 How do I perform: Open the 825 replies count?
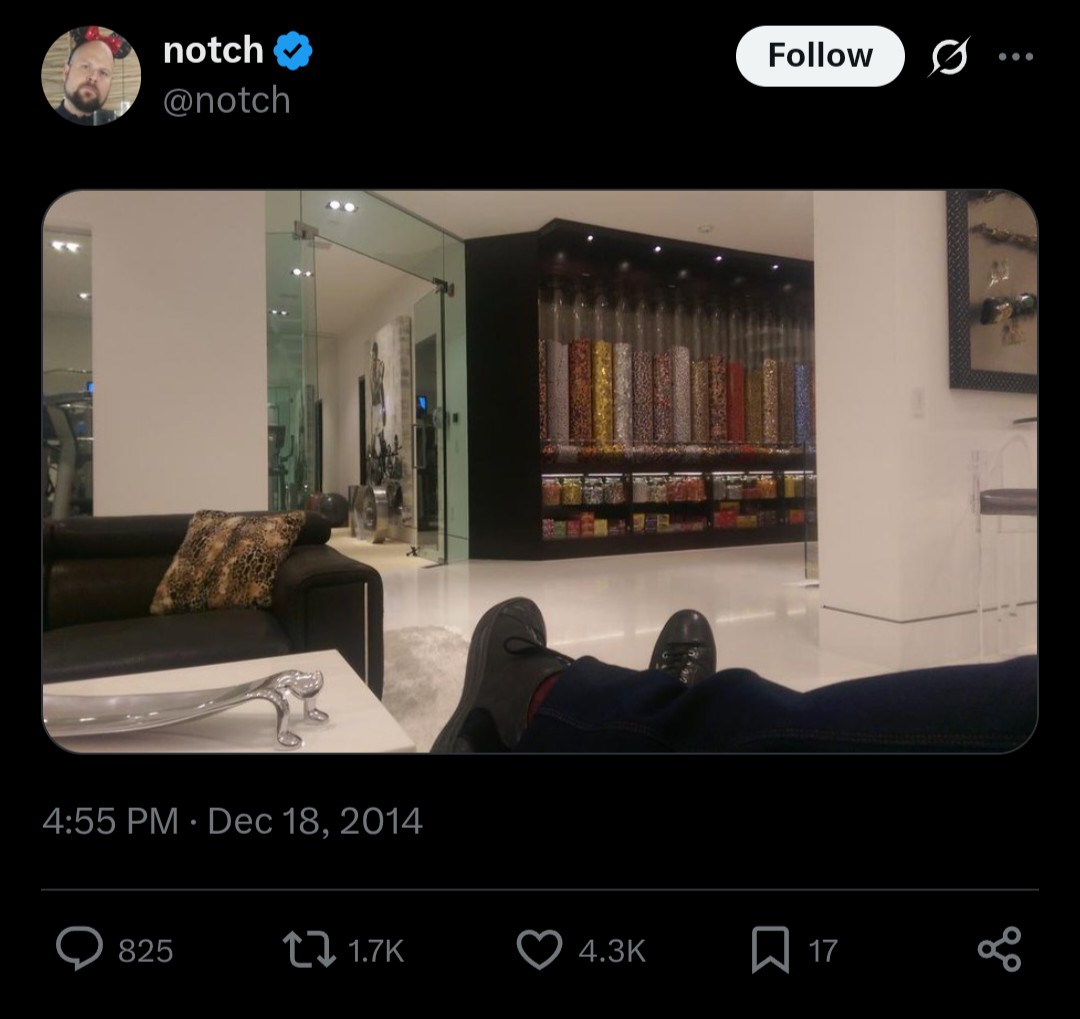[145, 951]
